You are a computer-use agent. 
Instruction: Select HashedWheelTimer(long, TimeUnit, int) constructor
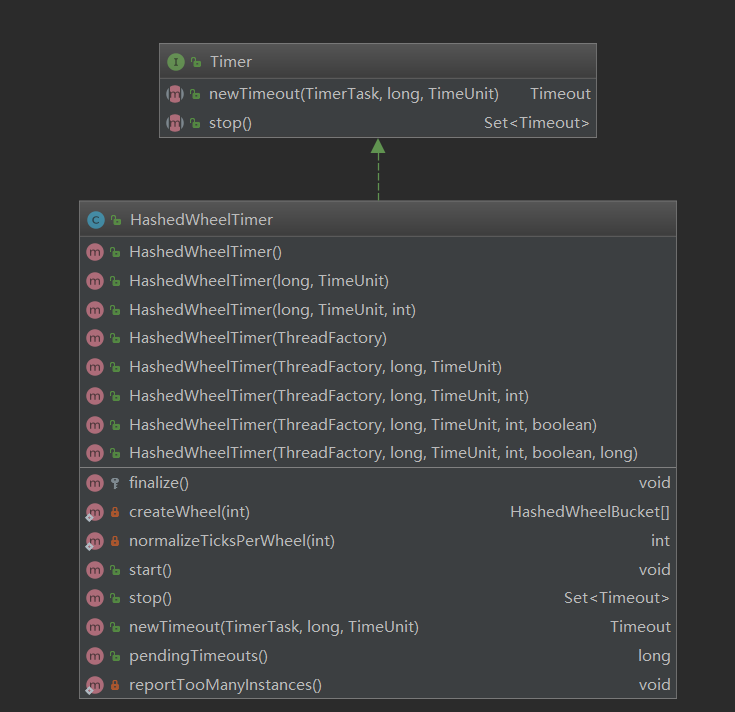(x=272, y=310)
